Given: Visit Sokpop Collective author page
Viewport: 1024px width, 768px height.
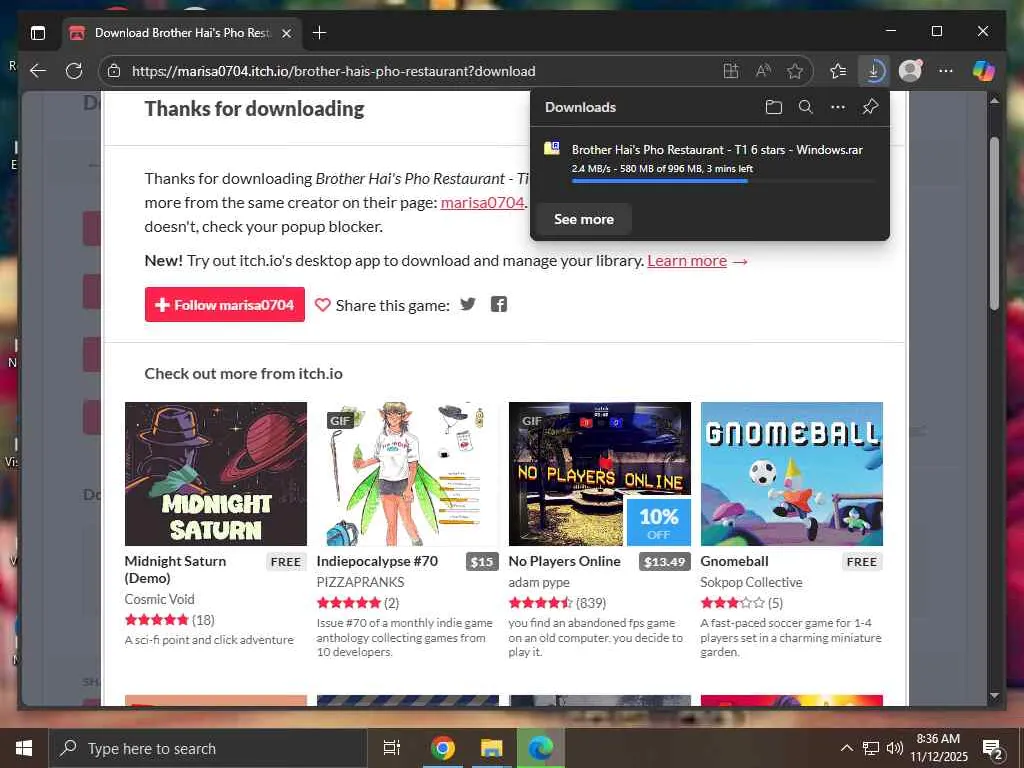Looking at the screenshot, I should tap(751, 582).
